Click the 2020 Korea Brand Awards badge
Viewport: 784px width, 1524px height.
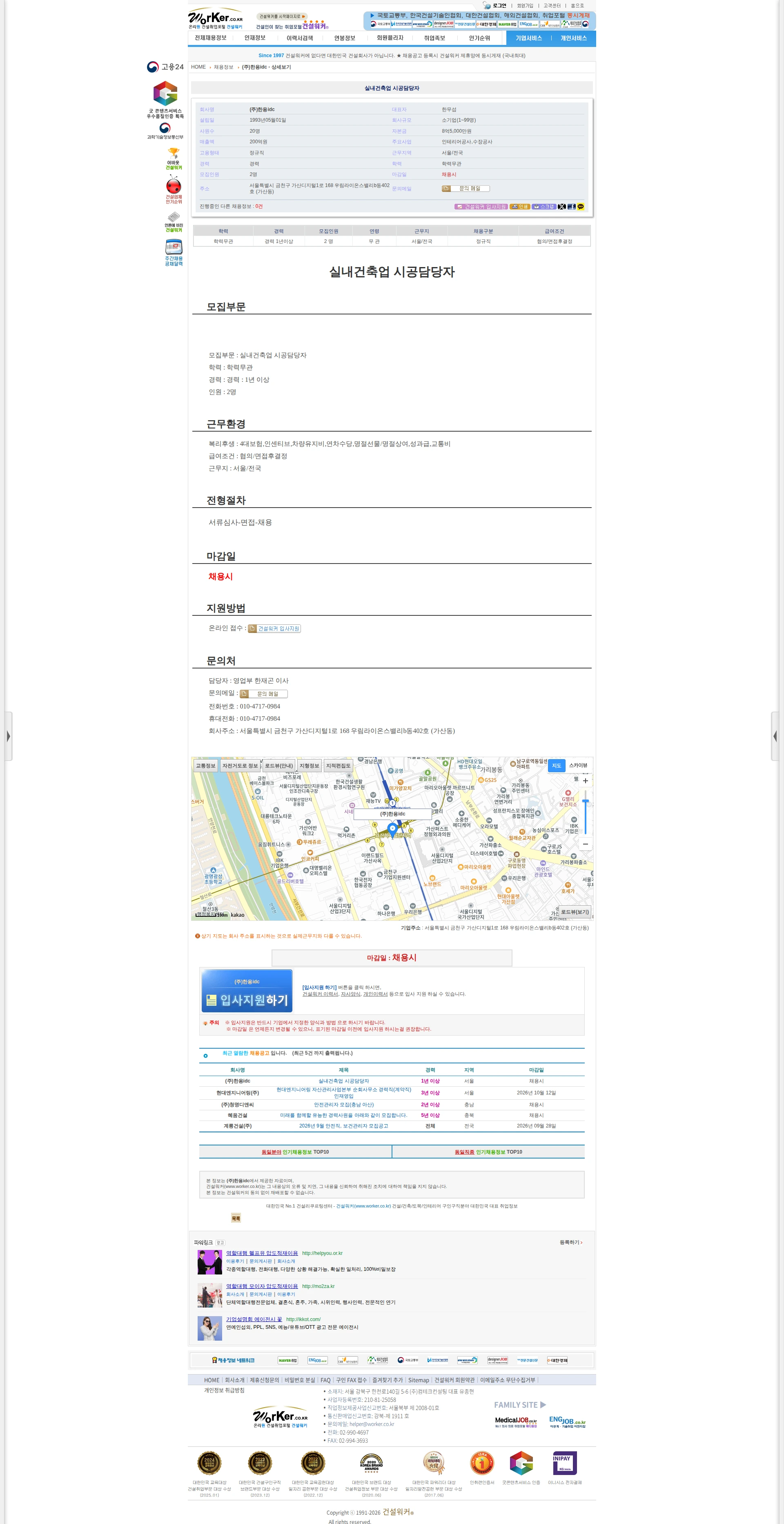[371, 1463]
